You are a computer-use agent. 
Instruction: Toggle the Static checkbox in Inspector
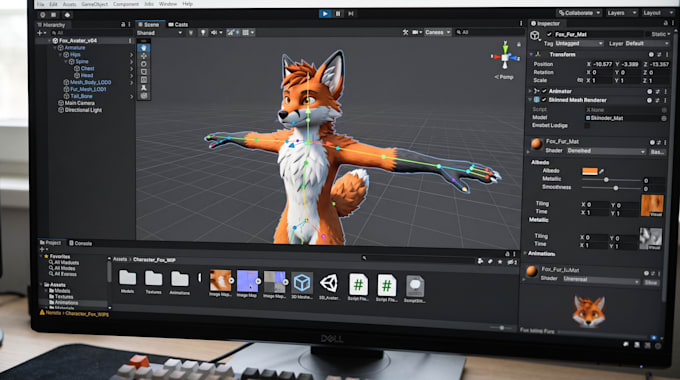[x=648, y=34]
